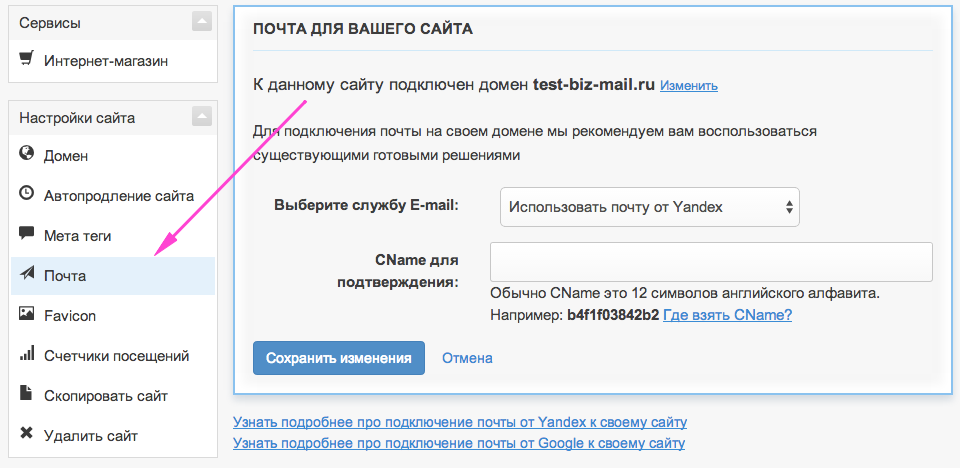
Task: Collapse the Настройки сайта panel
Action: coord(203,117)
